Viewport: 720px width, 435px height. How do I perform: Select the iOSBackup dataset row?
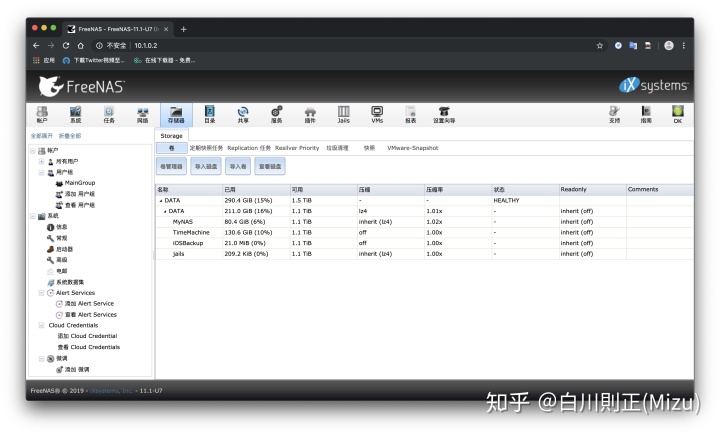pos(424,243)
